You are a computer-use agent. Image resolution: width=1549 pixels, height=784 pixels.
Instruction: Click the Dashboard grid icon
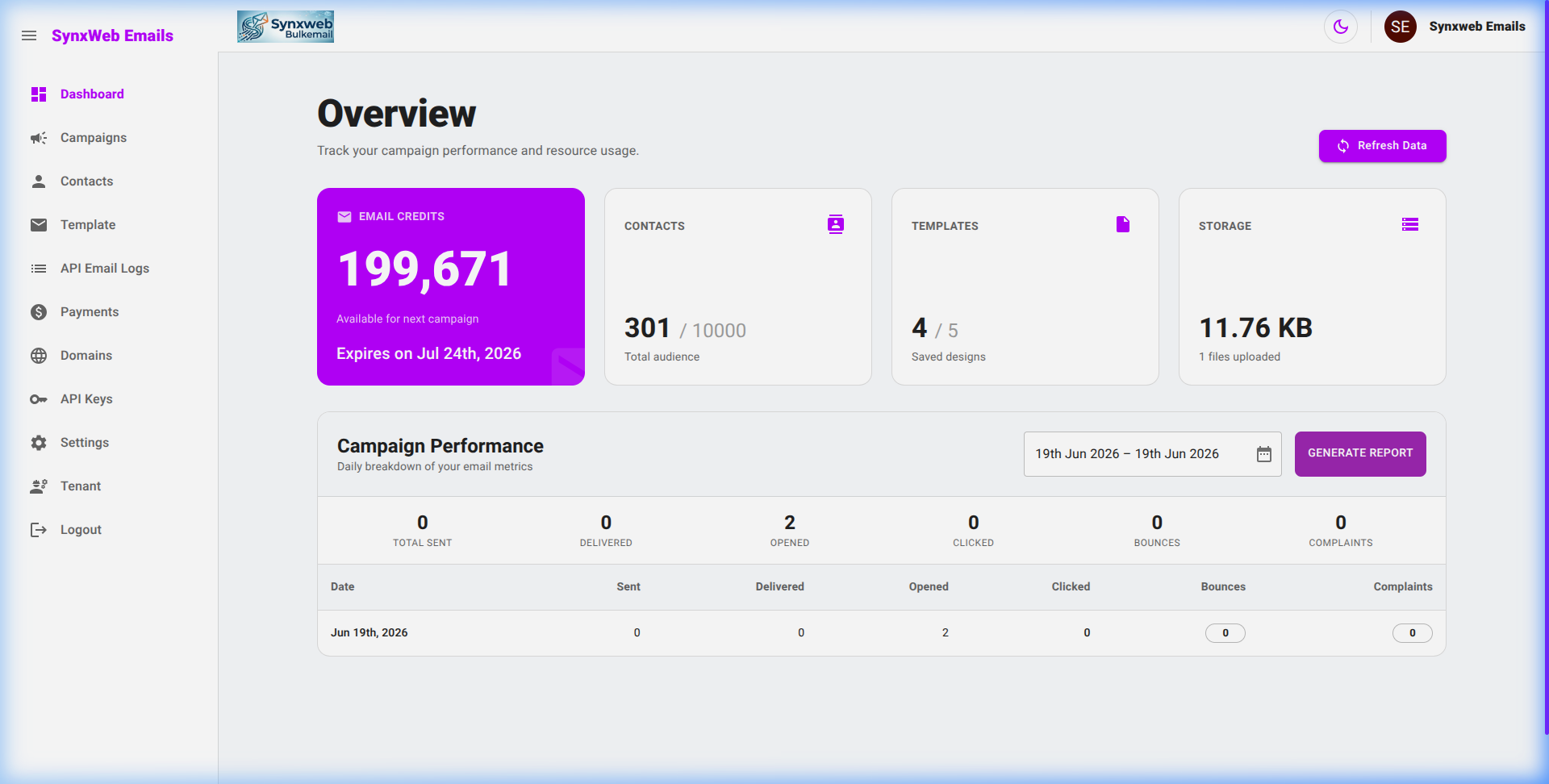click(39, 94)
